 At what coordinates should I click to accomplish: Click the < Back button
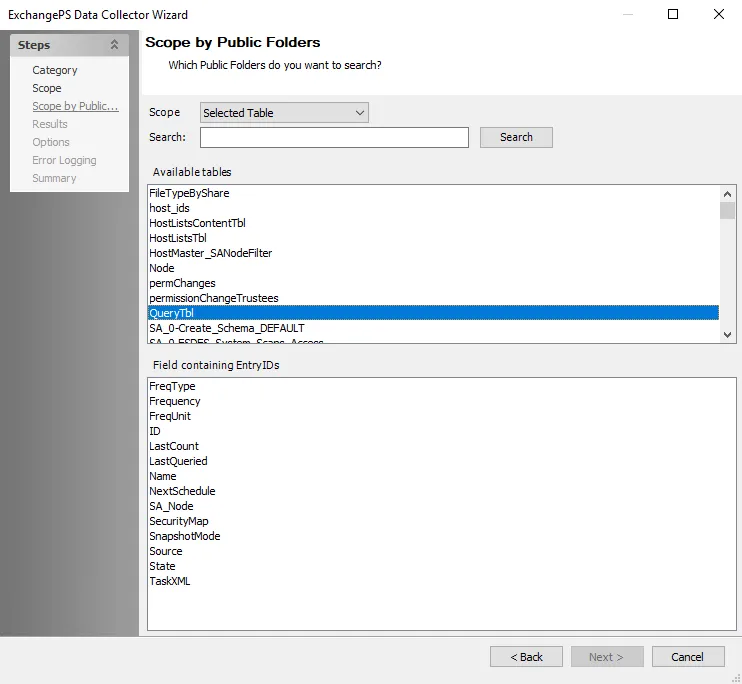coord(526,657)
